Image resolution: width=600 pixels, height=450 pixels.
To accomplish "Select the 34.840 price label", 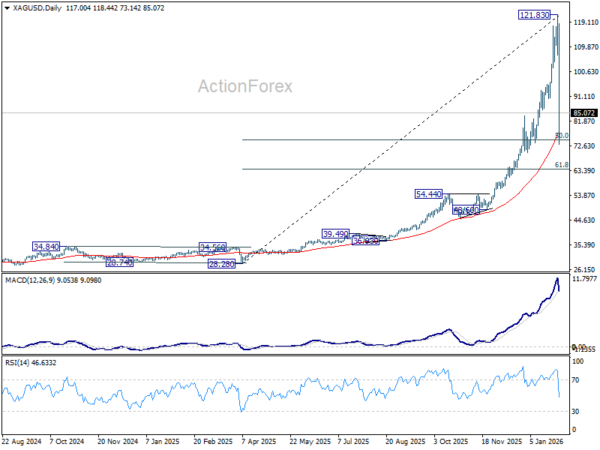I will (46, 247).
